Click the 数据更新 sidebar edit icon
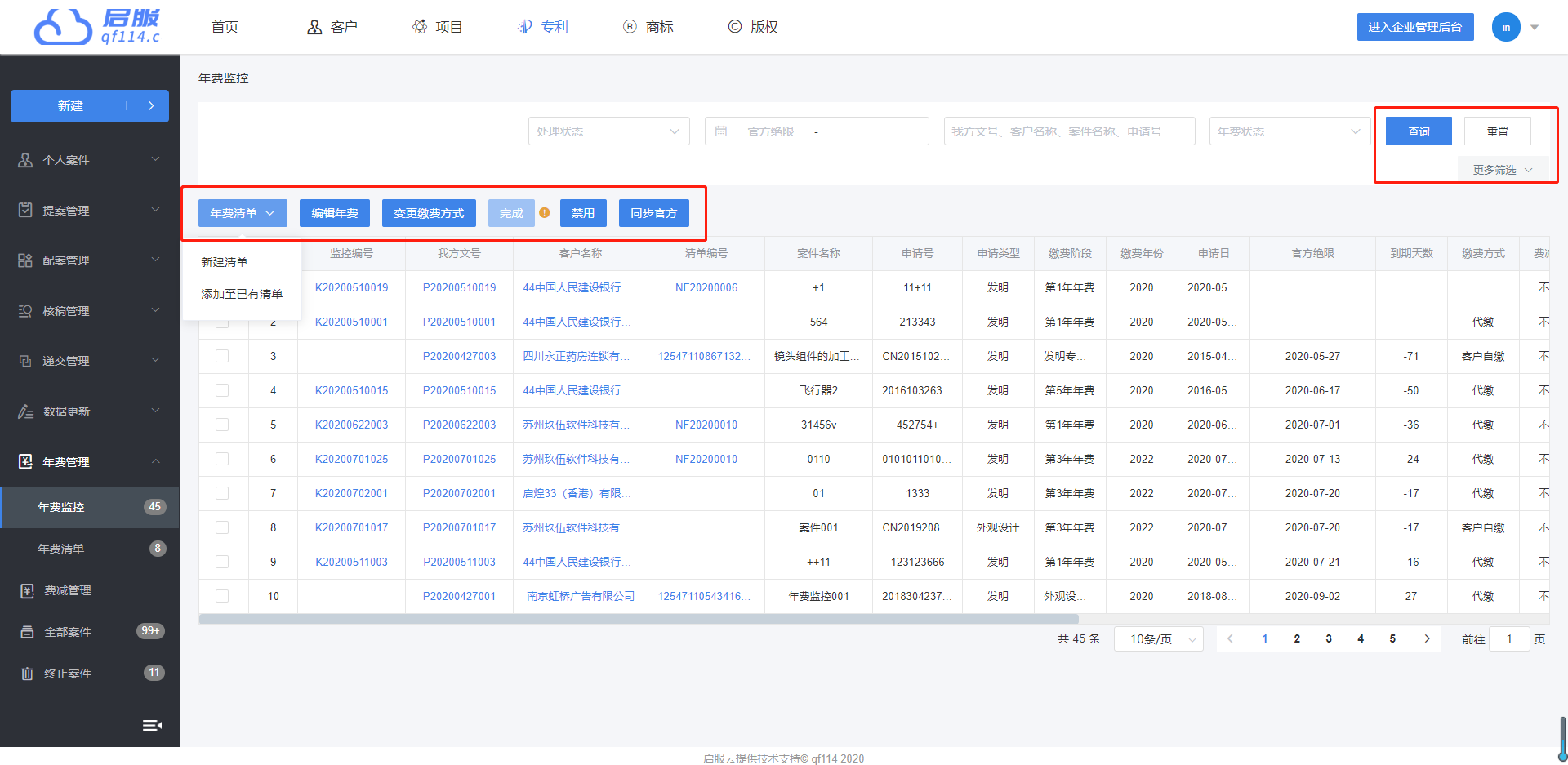The height and width of the screenshot is (765, 1568). point(25,411)
